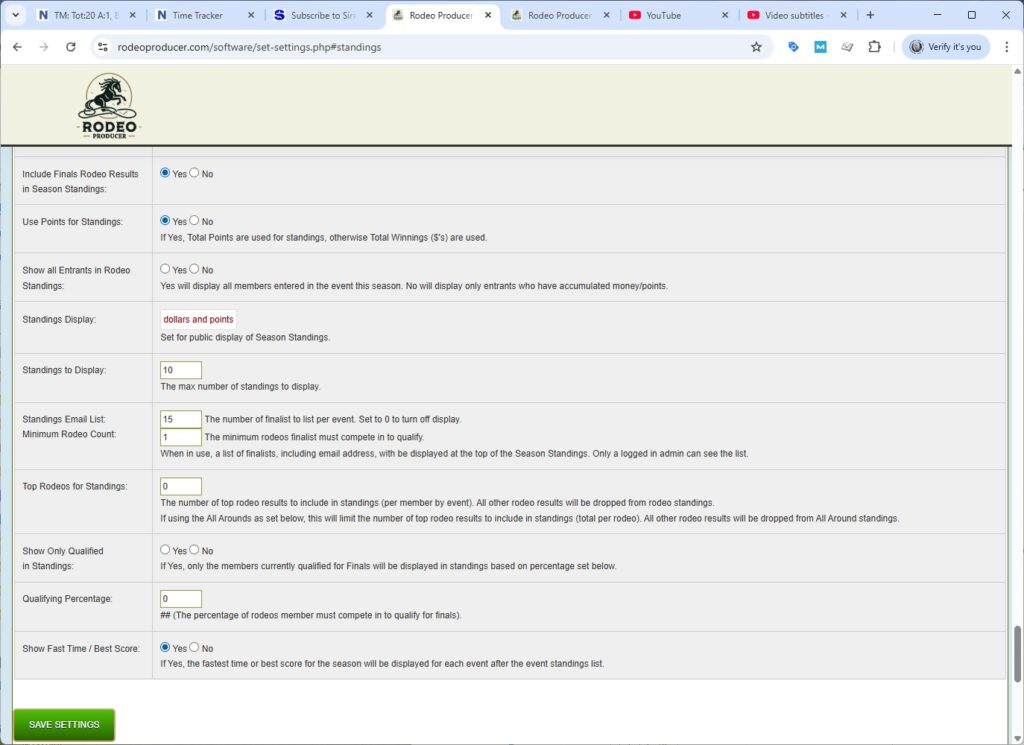The height and width of the screenshot is (745, 1024).
Task: Open the Extensions puzzle-piece icon
Action: [874, 46]
